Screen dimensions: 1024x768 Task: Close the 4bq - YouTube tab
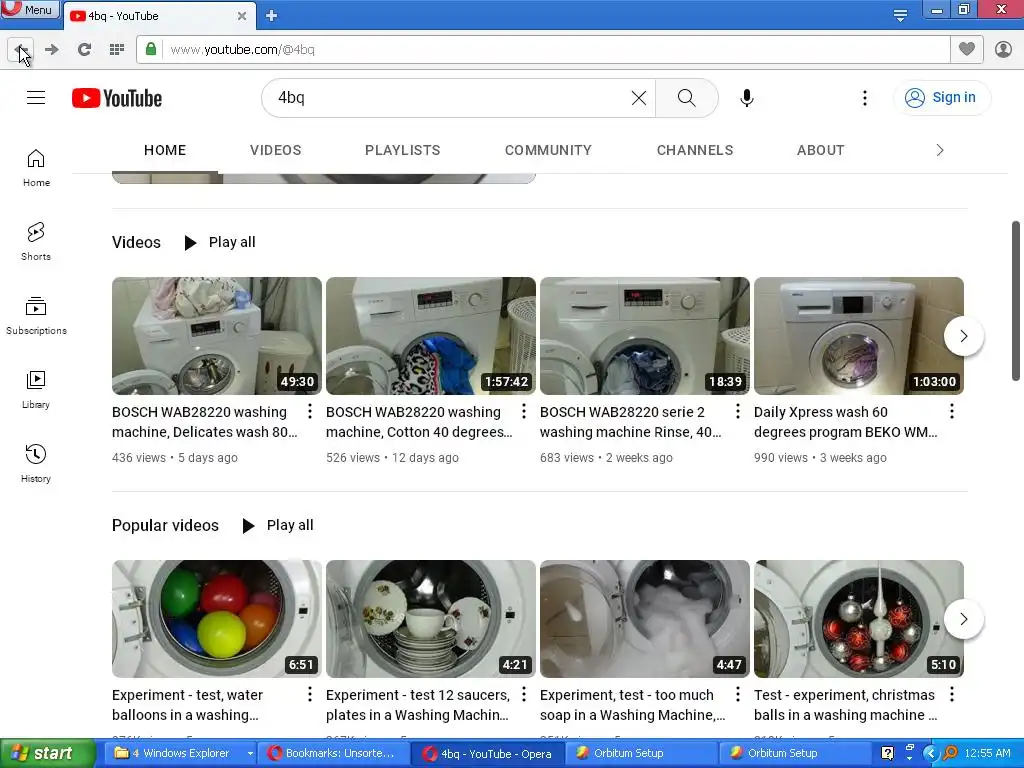(x=242, y=16)
